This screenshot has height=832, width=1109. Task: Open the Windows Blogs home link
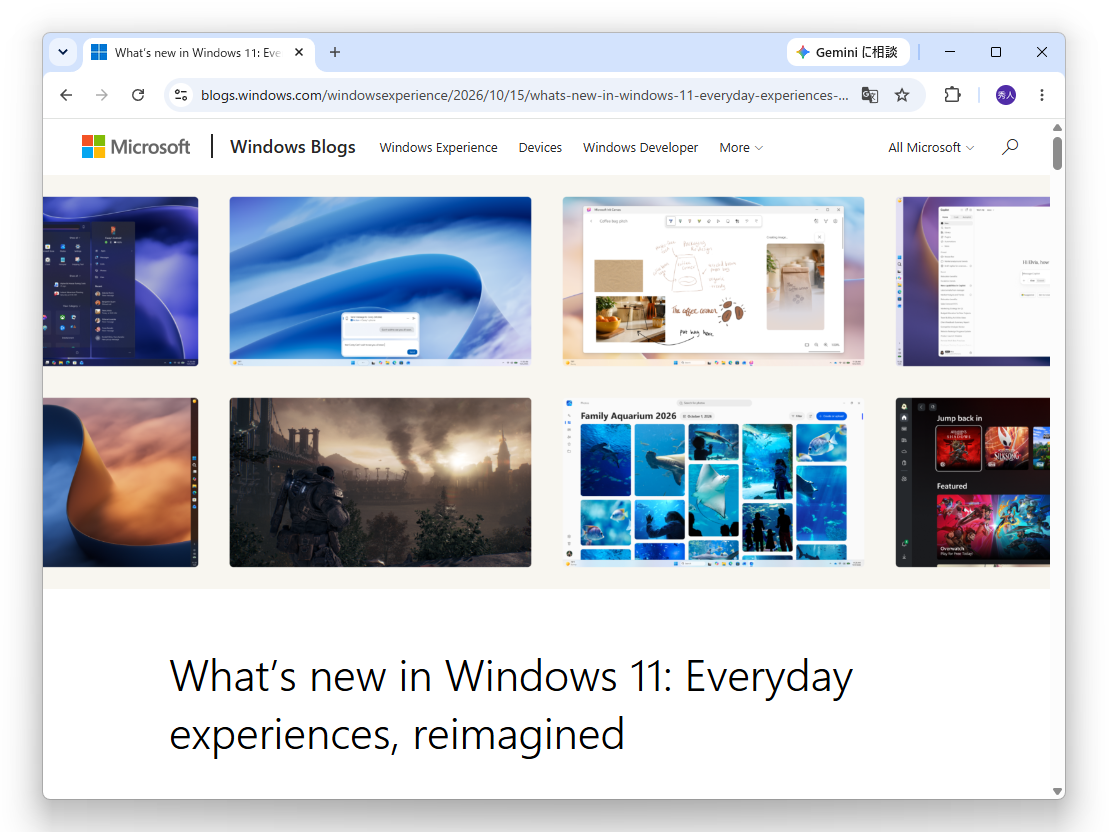[x=293, y=146]
